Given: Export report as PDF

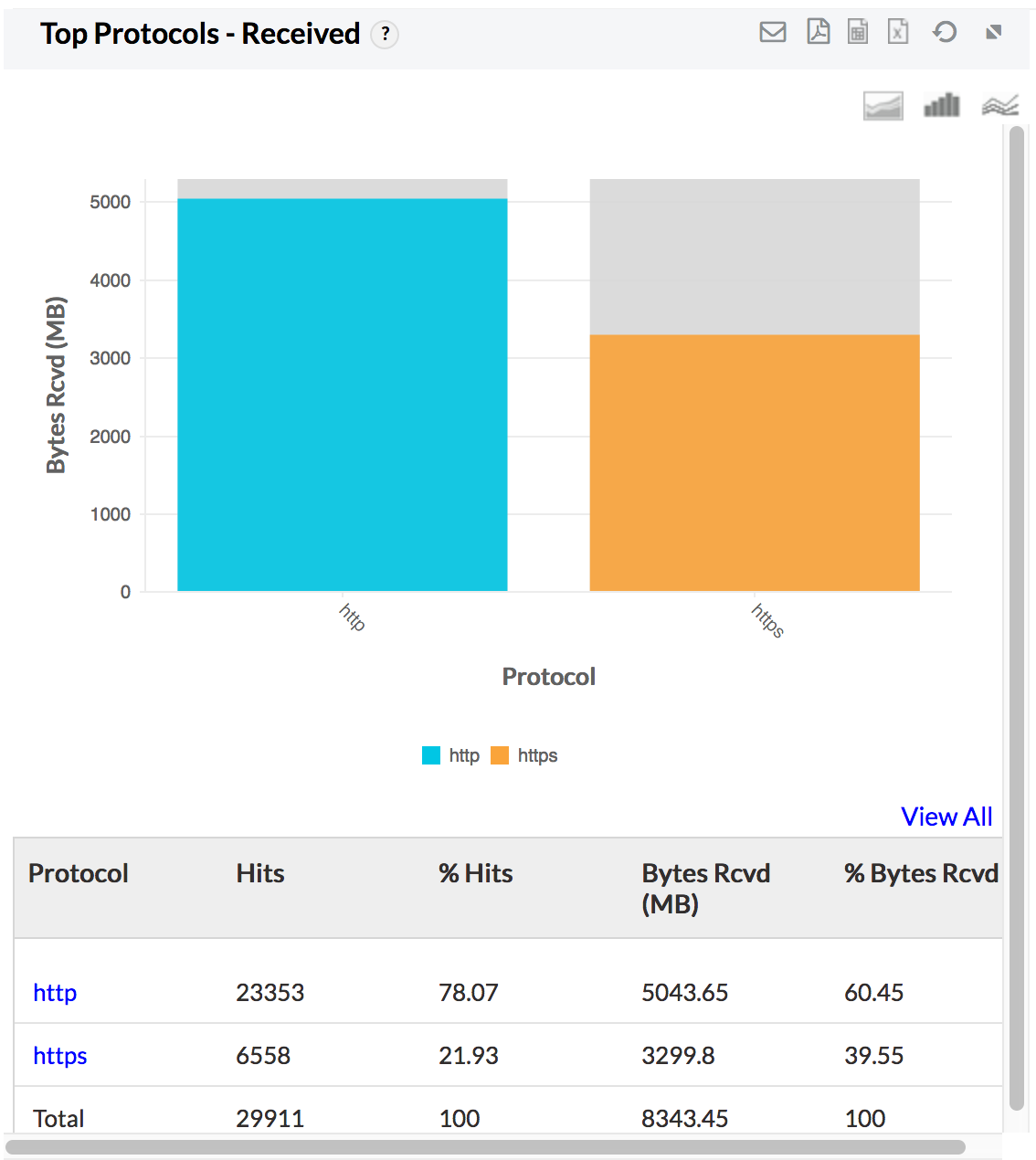Looking at the screenshot, I should 818,33.
